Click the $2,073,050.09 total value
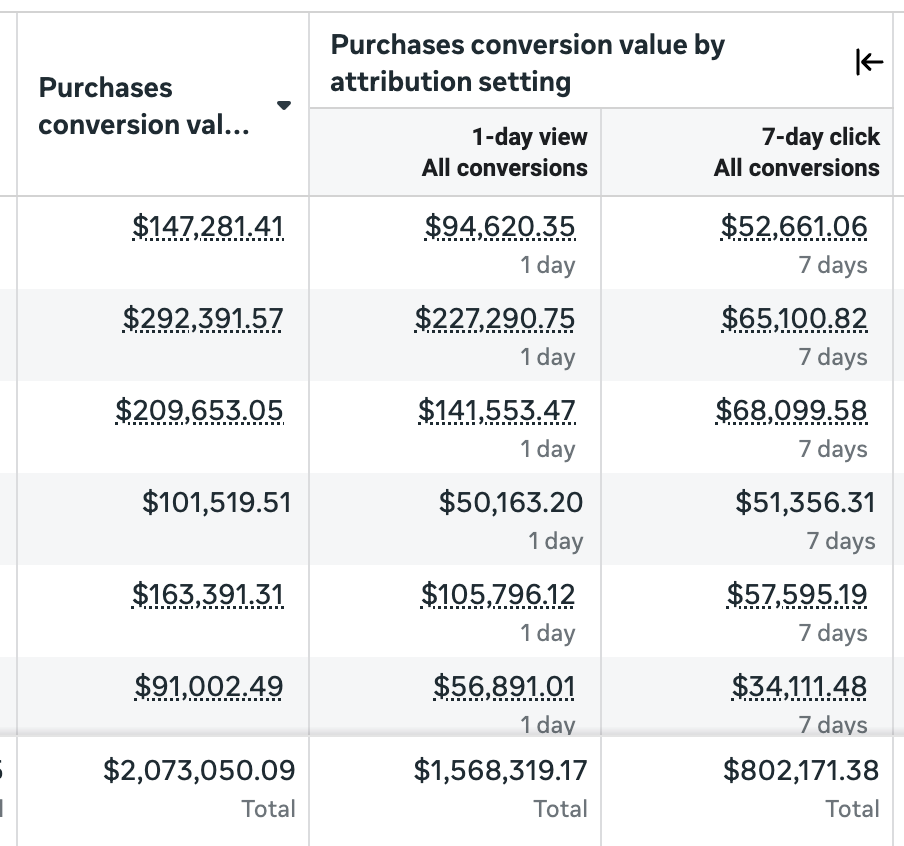 (199, 770)
